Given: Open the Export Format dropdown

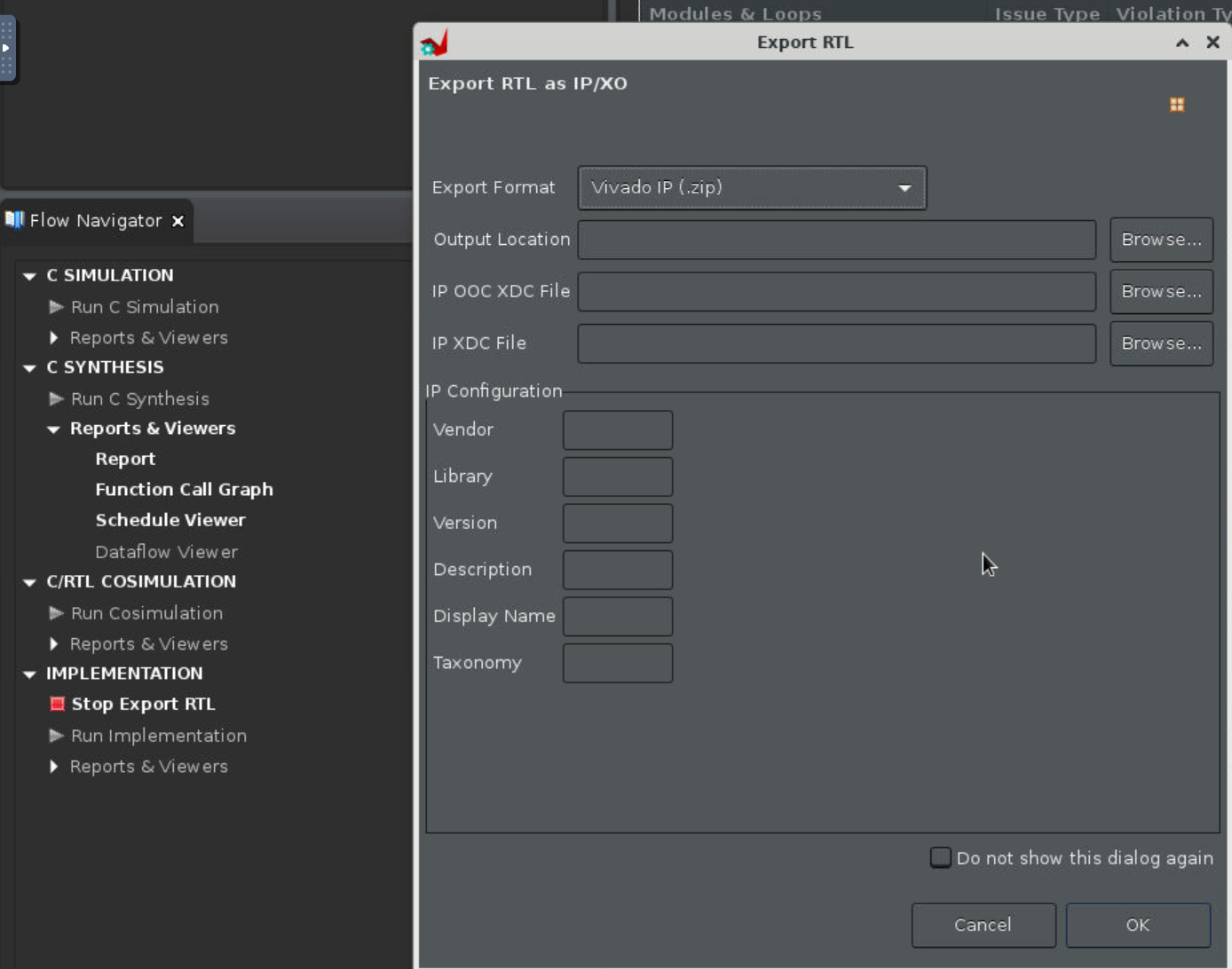Looking at the screenshot, I should 752,188.
